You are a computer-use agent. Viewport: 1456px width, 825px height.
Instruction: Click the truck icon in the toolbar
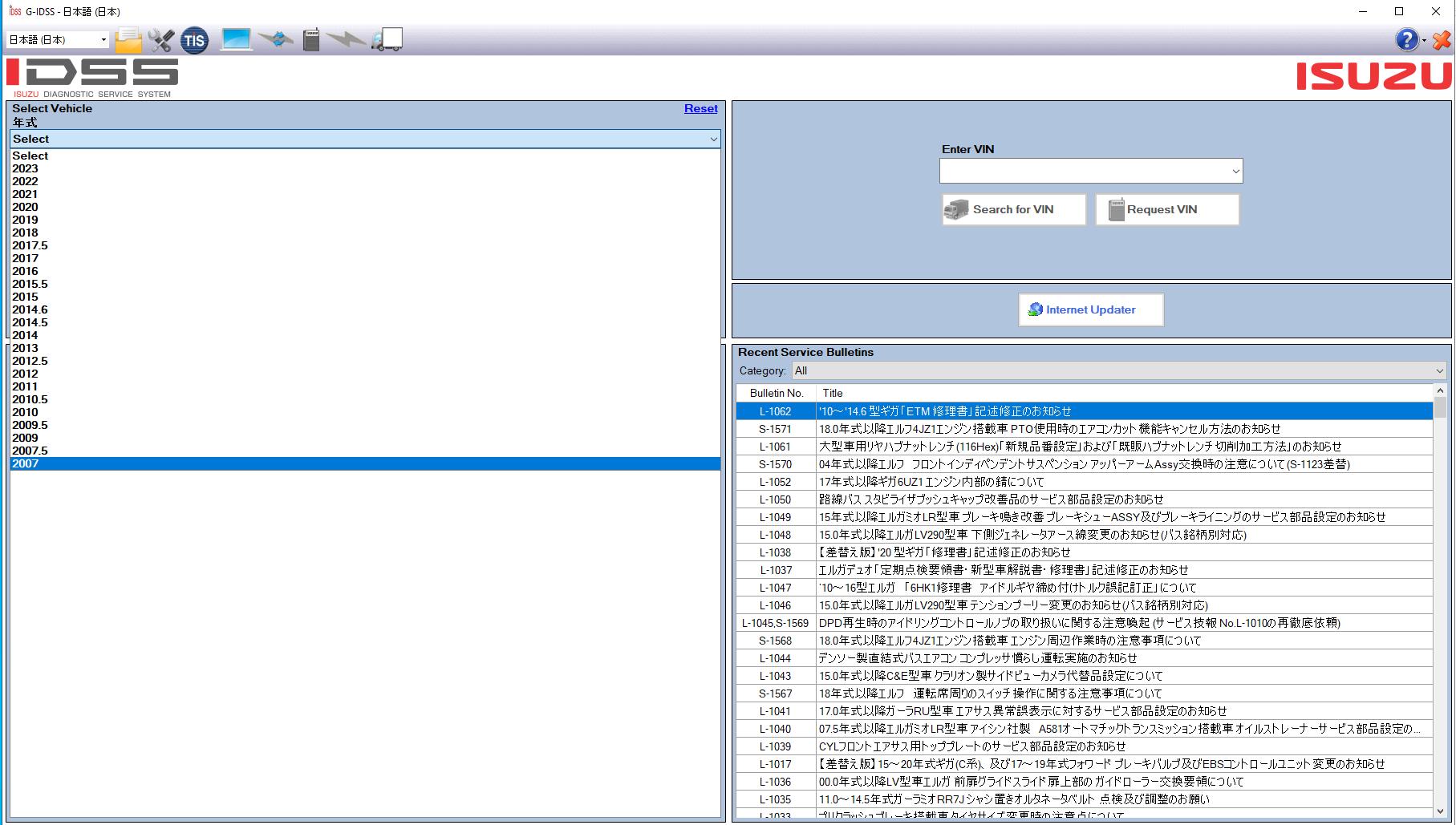point(387,39)
